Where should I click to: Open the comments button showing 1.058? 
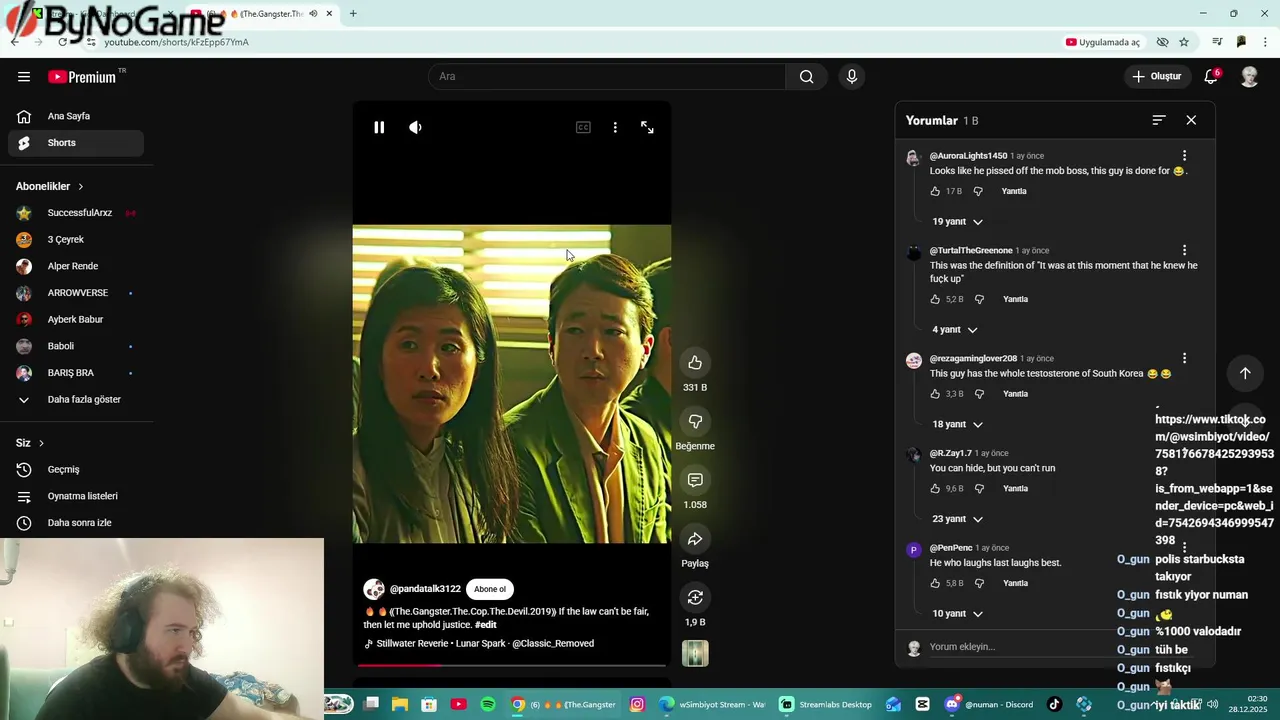click(x=695, y=480)
